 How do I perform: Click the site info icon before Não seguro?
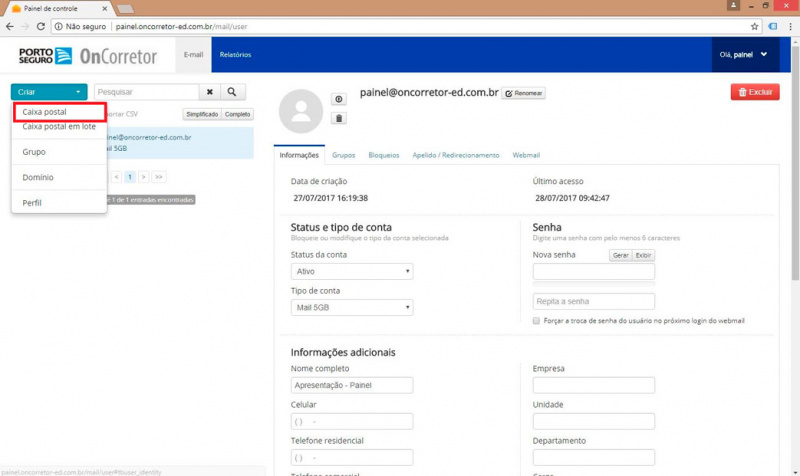(x=59, y=27)
